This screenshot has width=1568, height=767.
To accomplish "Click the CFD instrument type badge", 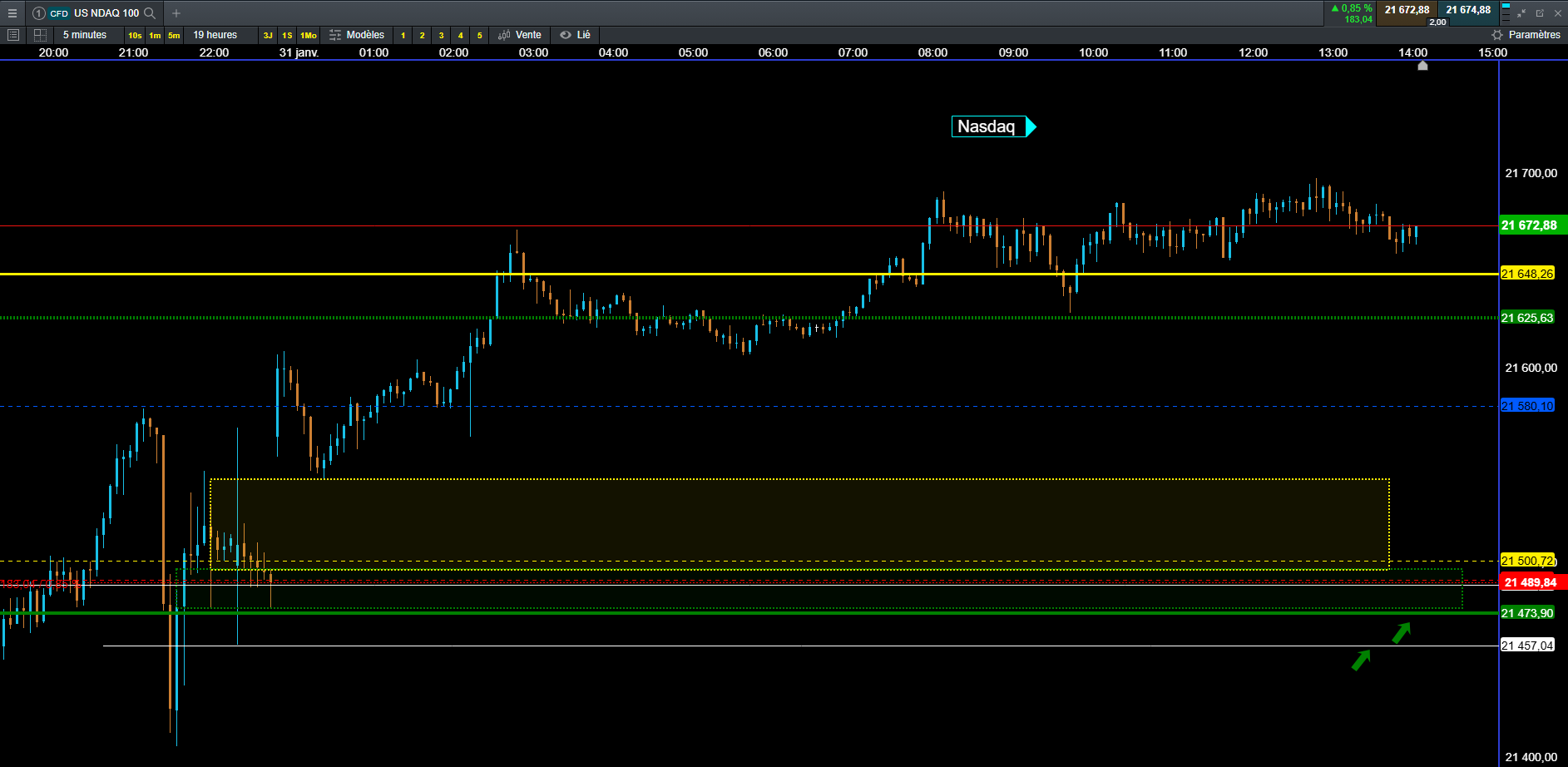I will [59, 13].
